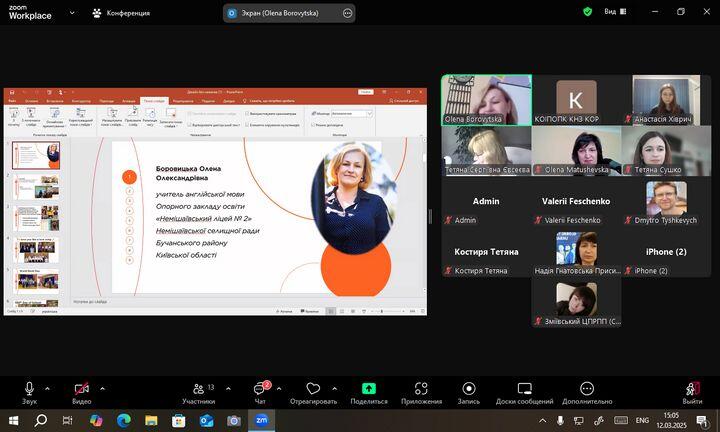Open video options caret next to Видео

click(x=102, y=389)
